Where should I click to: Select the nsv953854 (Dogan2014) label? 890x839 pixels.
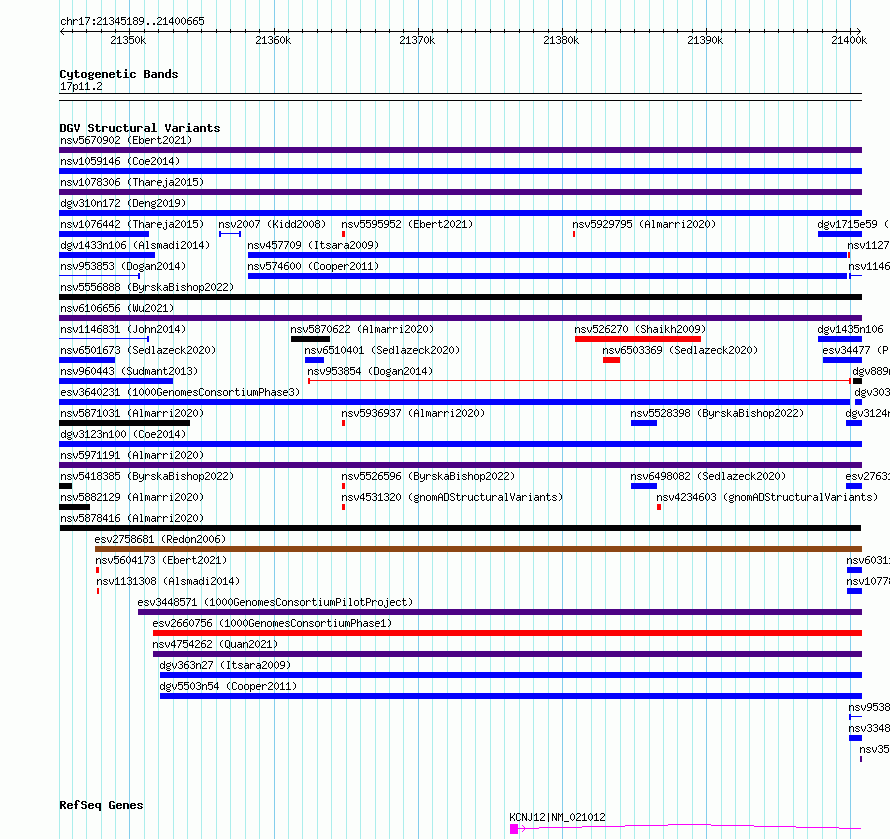point(370,371)
